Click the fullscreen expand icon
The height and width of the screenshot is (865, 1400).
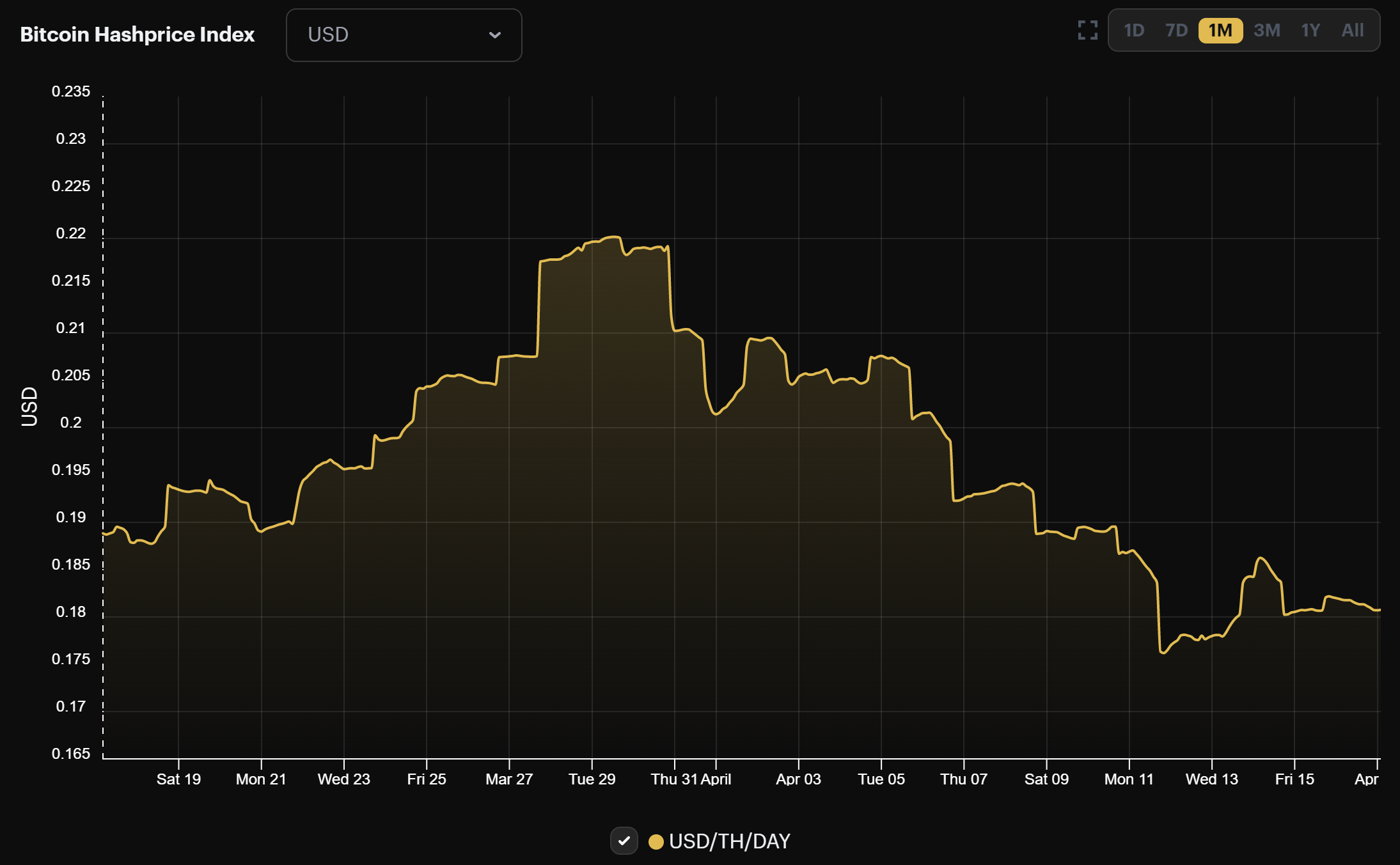pyautogui.click(x=1087, y=29)
